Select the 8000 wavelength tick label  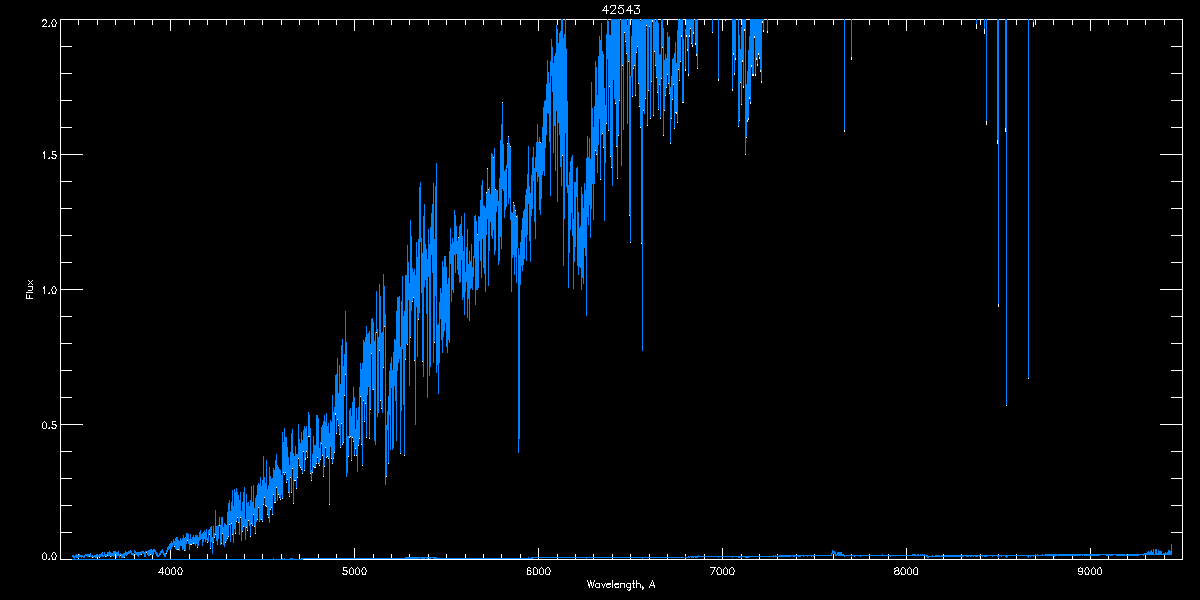(906, 572)
